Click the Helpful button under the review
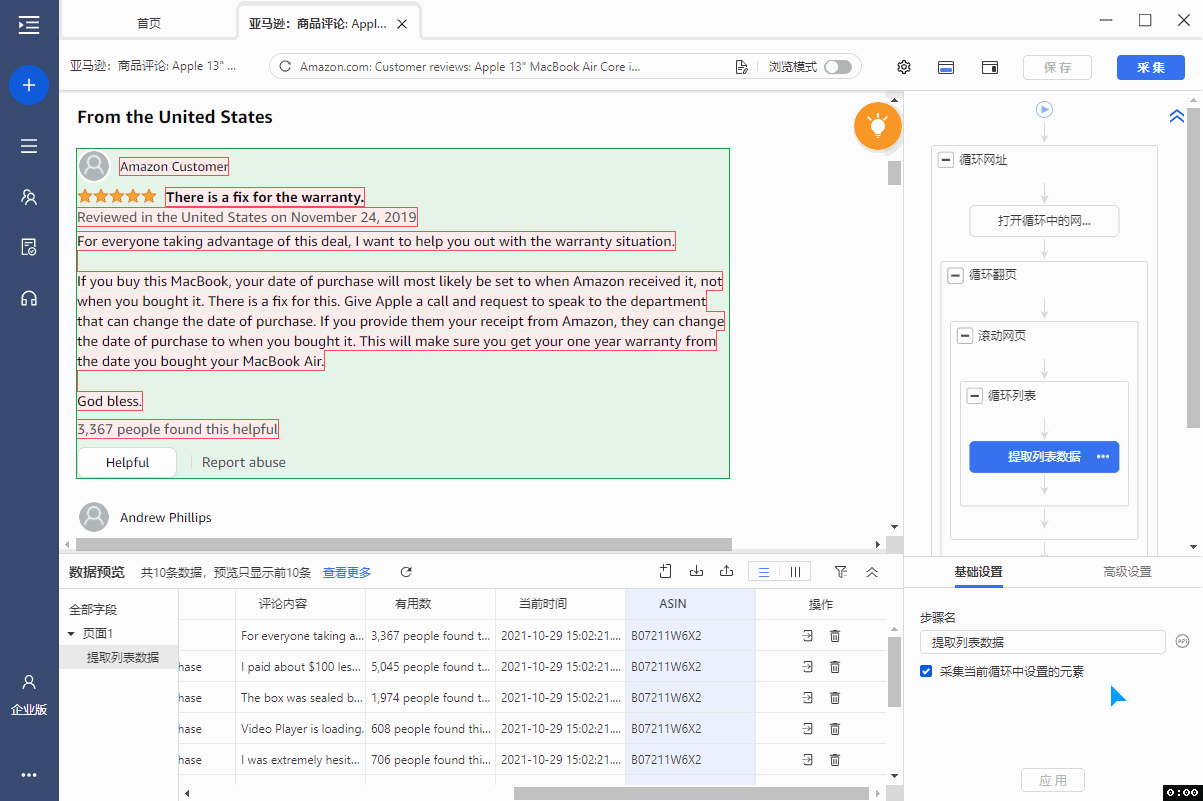 pos(127,463)
